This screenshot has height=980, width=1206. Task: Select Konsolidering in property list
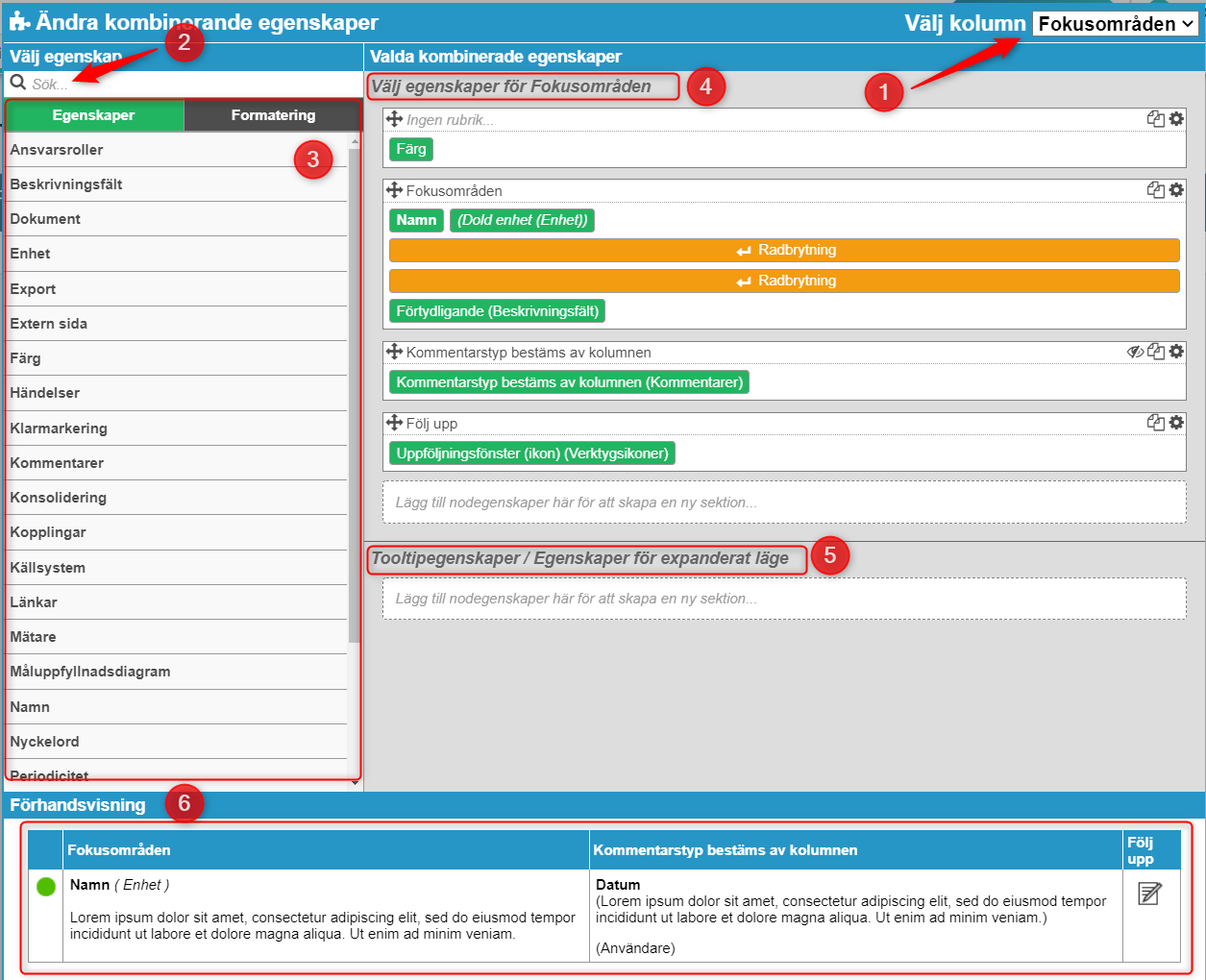[177, 498]
